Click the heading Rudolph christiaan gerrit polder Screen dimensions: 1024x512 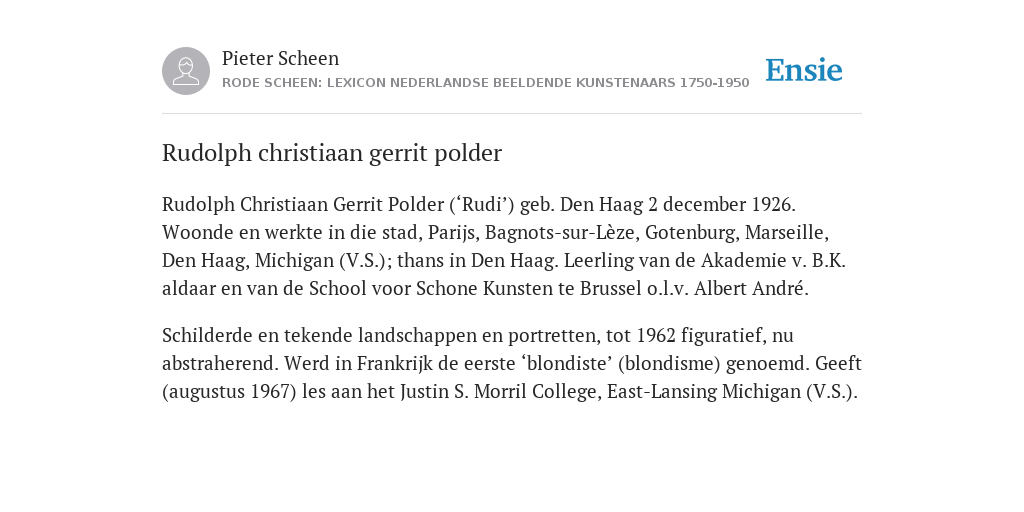tap(332, 153)
